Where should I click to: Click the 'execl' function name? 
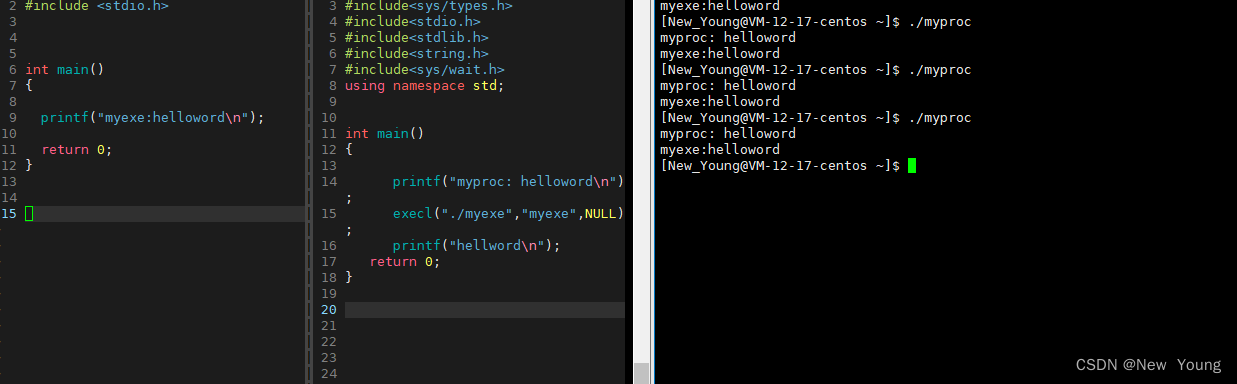(x=413, y=214)
